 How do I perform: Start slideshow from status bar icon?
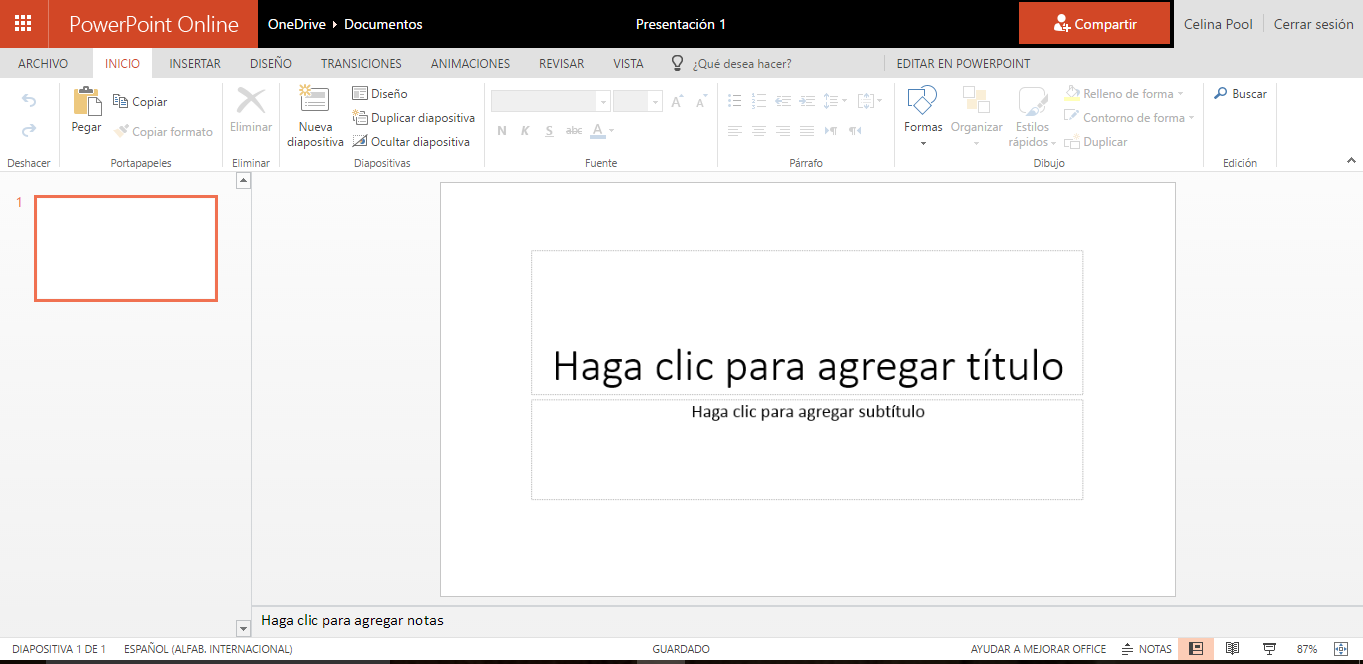[1270, 649]
